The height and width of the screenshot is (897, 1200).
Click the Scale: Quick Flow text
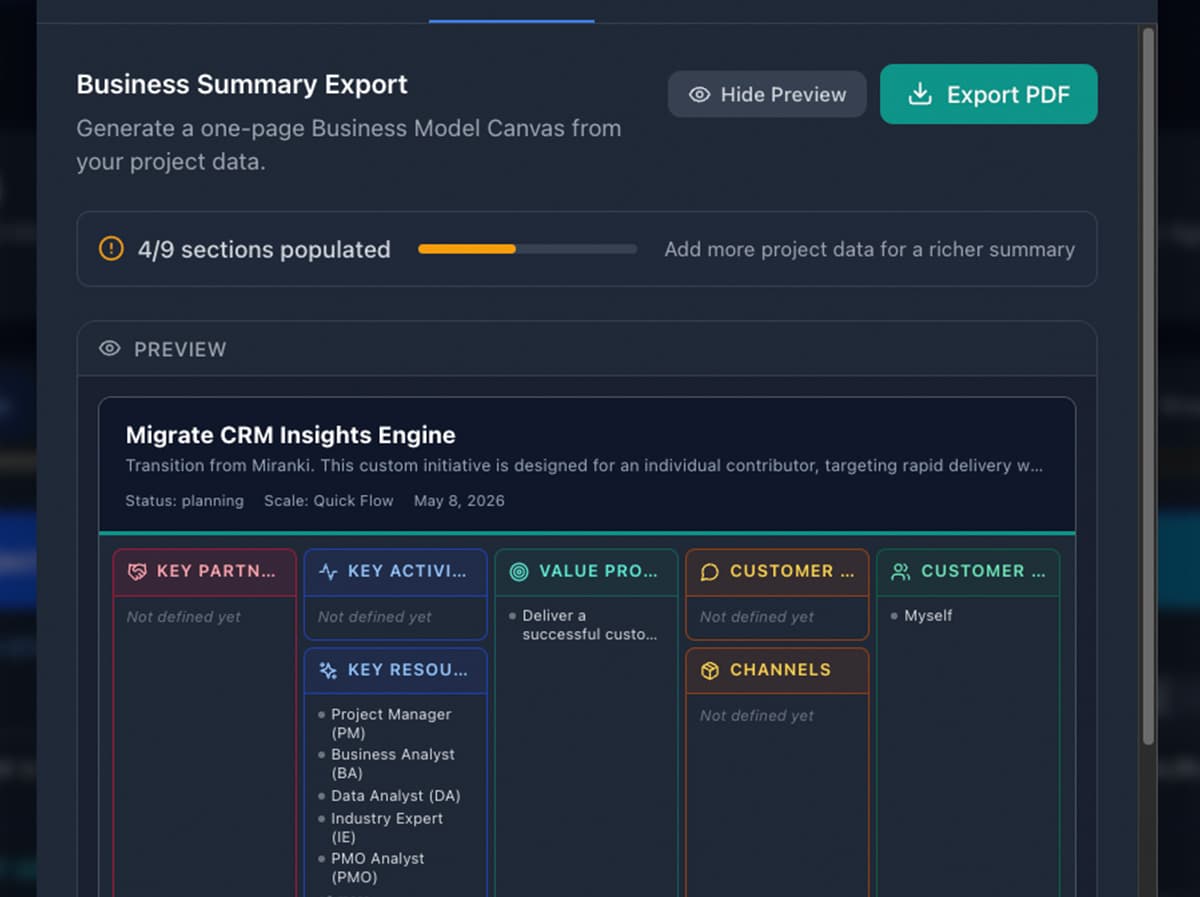(x=329, y=500)
